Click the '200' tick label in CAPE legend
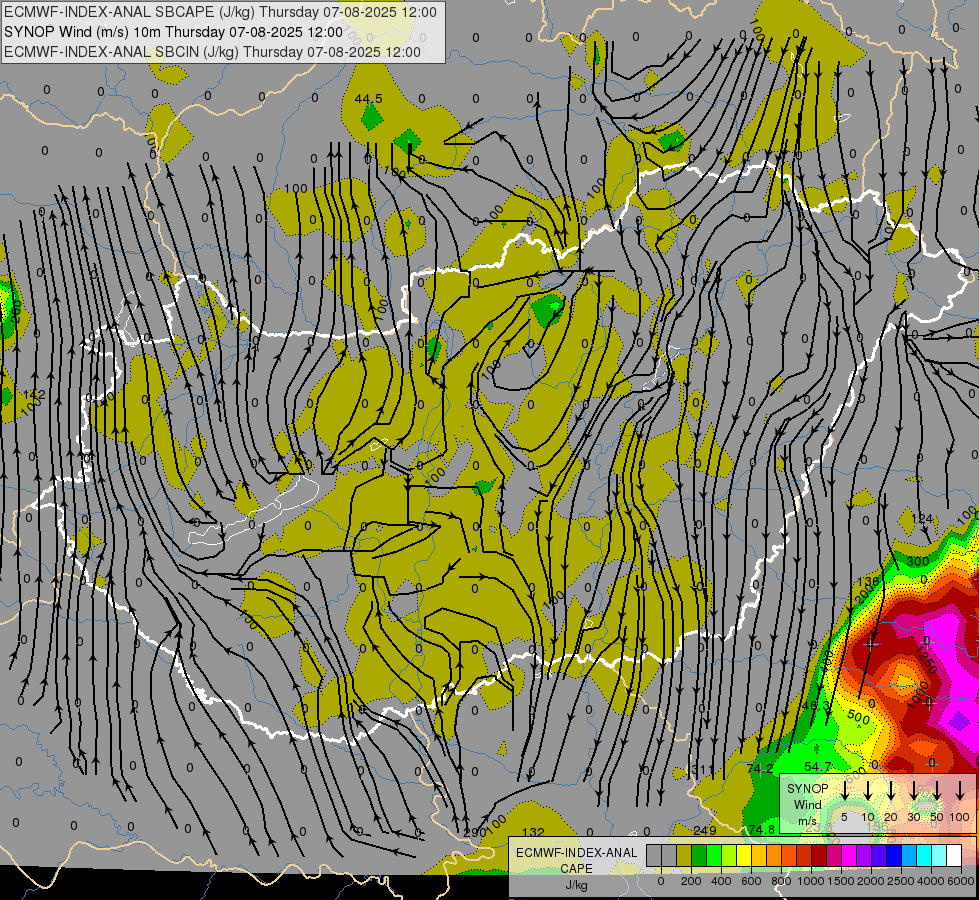 coord(691,881)
